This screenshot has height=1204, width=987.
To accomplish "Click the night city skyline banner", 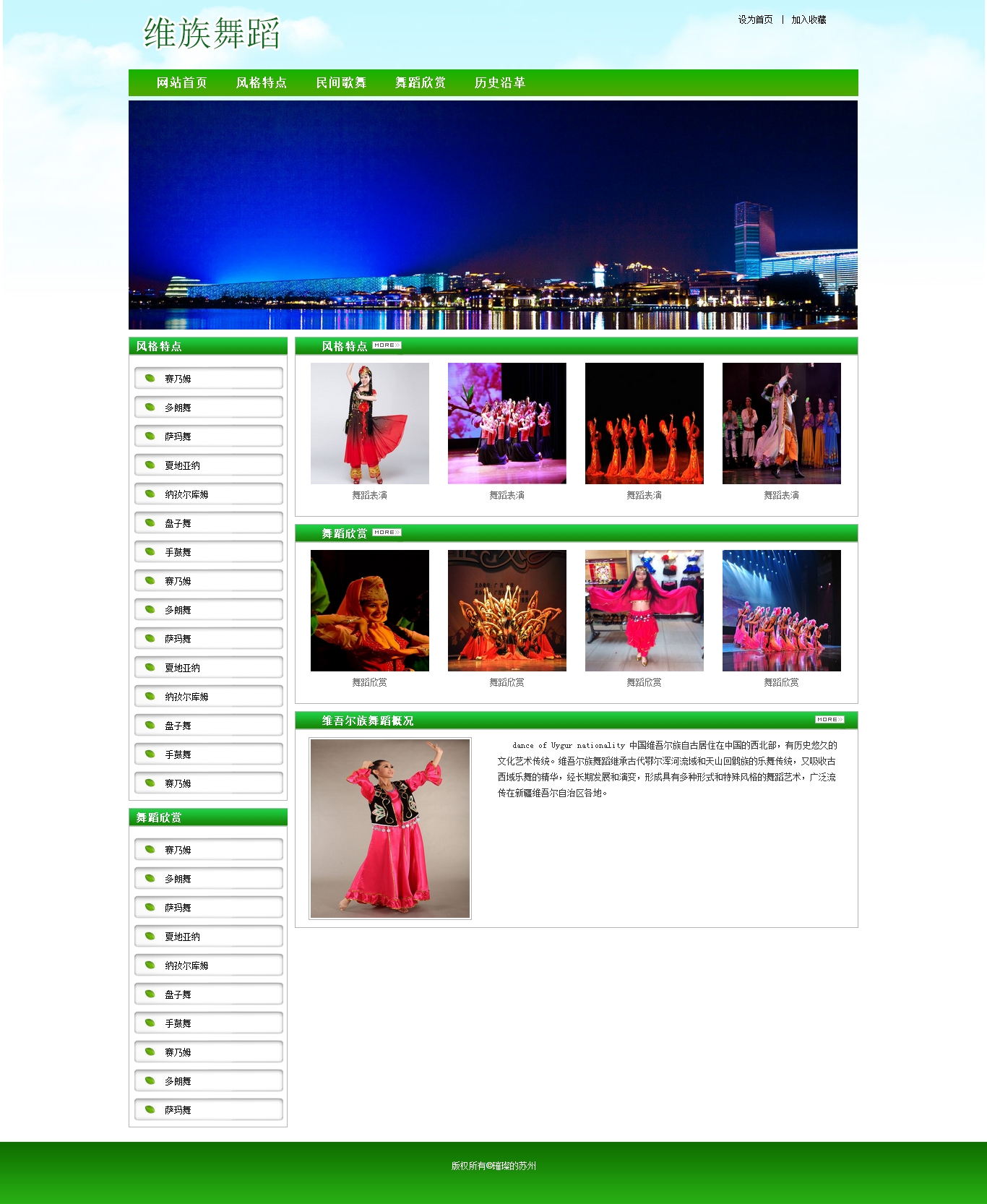I will pyautogui.click(x=493, y=215).
